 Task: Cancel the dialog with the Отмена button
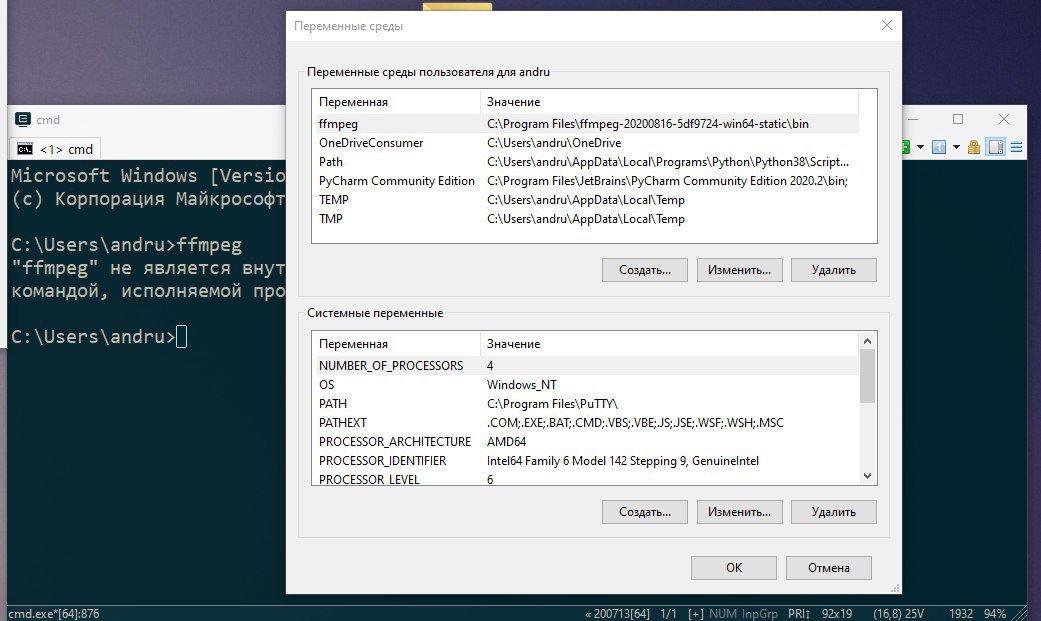coord(829,568)
